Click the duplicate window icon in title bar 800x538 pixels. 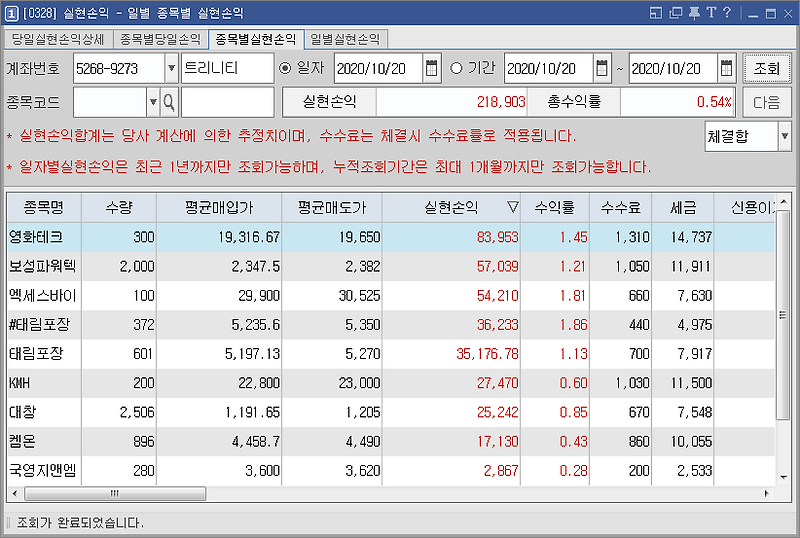coord(676,13)
